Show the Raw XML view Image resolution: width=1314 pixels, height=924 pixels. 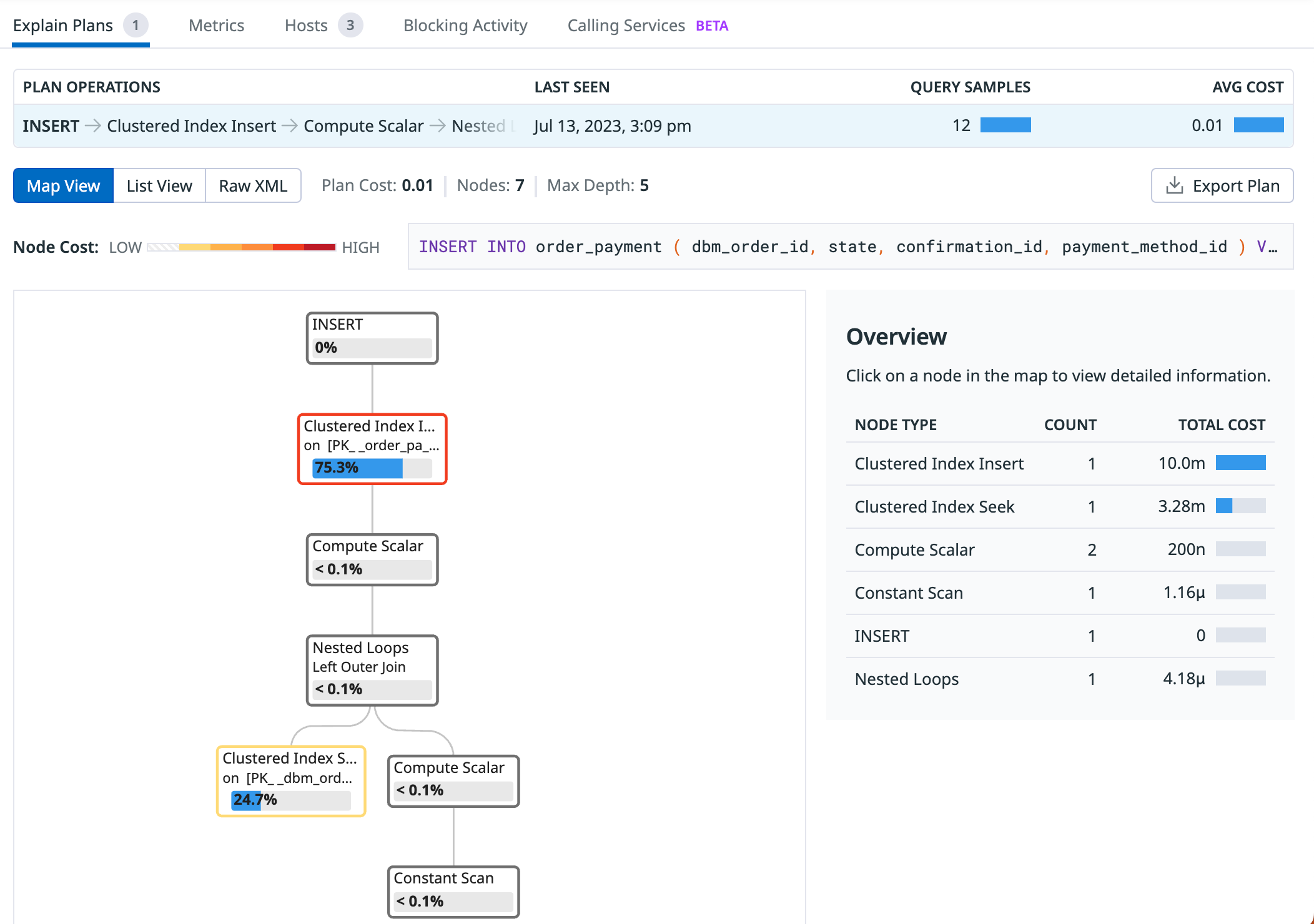[253, 186]
